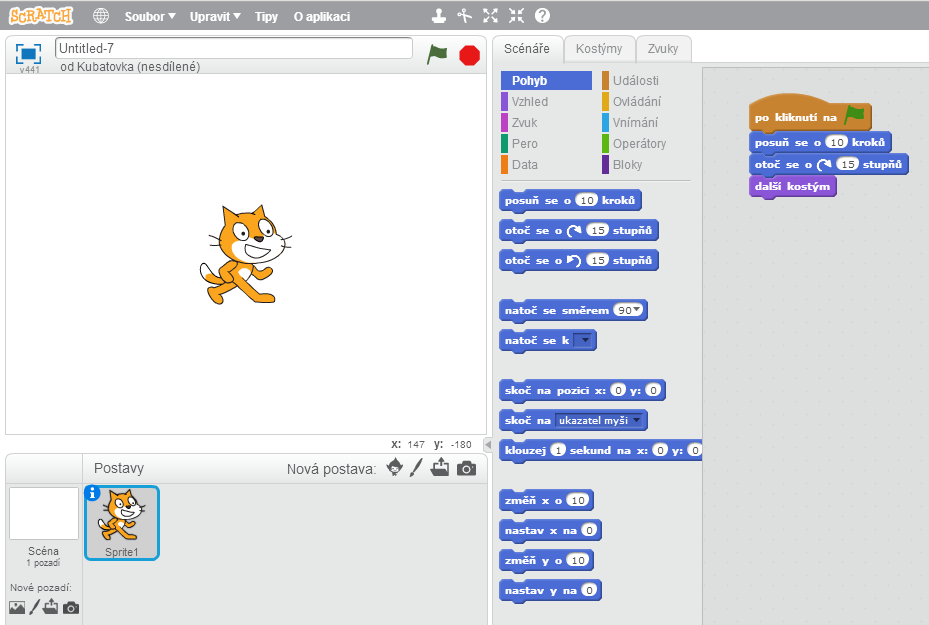The width and height of the screenshot is (929, 625).
Task: Select the duplicate stamp tool
Action: coord(438,16)
